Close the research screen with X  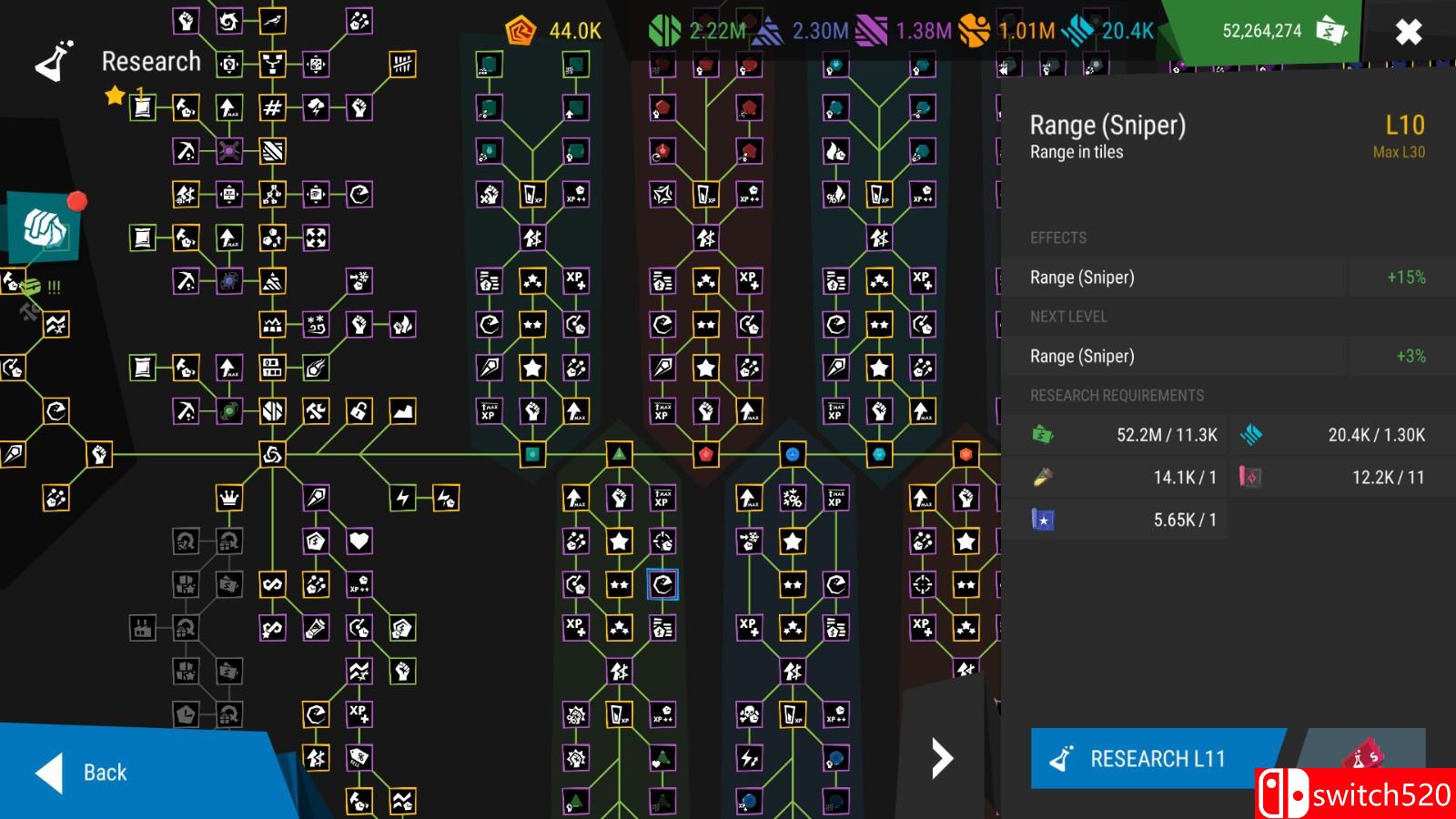point(1408,33)
